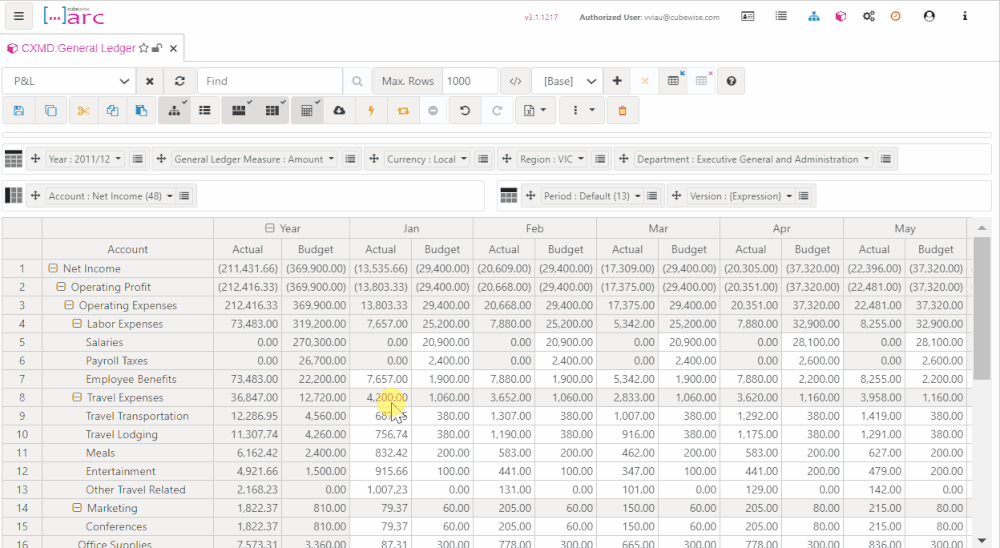Image resolution: width=1000 pixels, height=548 pixels.
Task: Click the cloud upload icon
Action: coord(339,110)
